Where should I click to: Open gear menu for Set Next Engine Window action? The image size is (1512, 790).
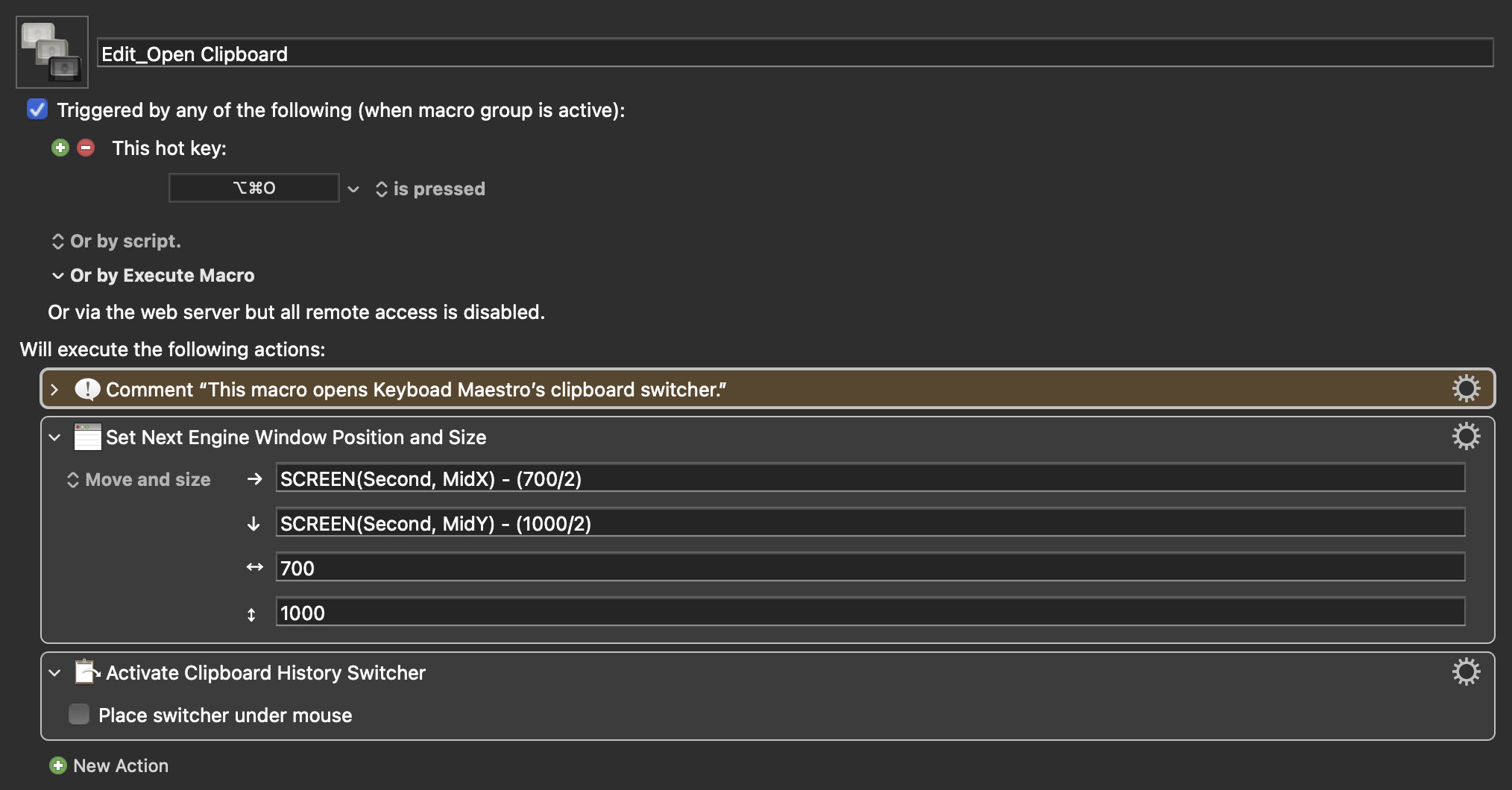coord(1465,436)
